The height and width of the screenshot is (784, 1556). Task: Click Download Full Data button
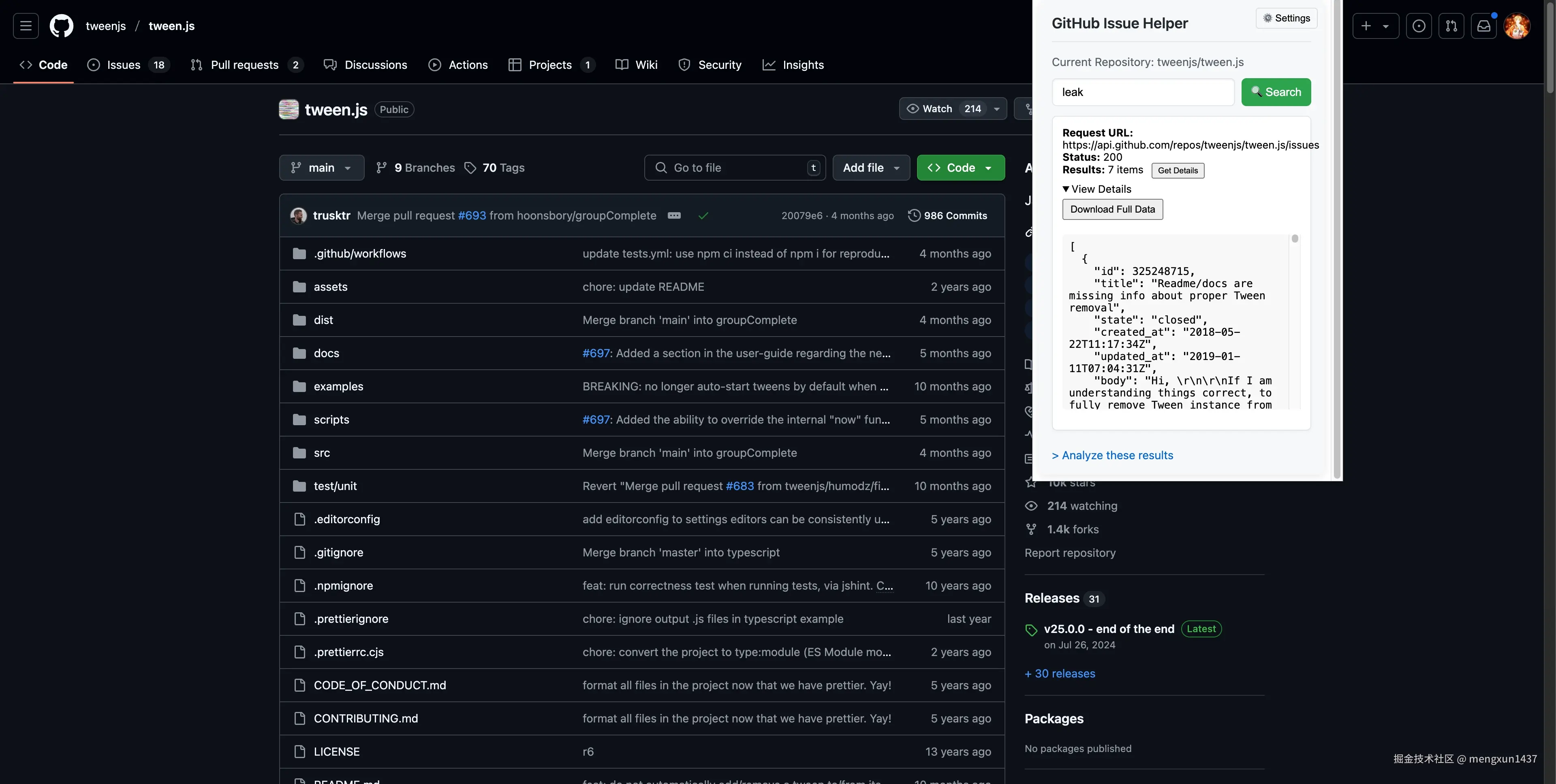click(x=1112, y=209)
